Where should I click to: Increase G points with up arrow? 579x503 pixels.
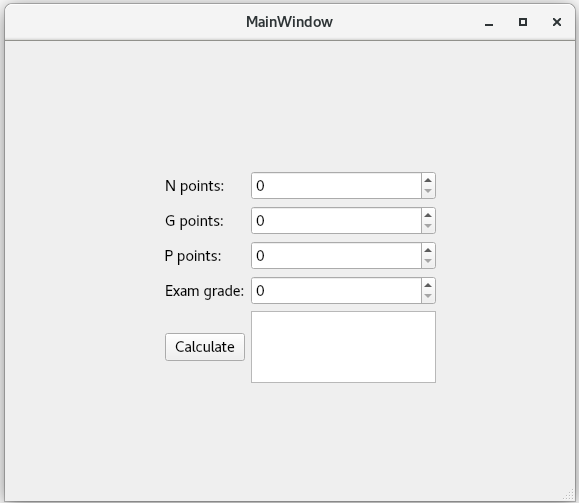click(428, 215)
